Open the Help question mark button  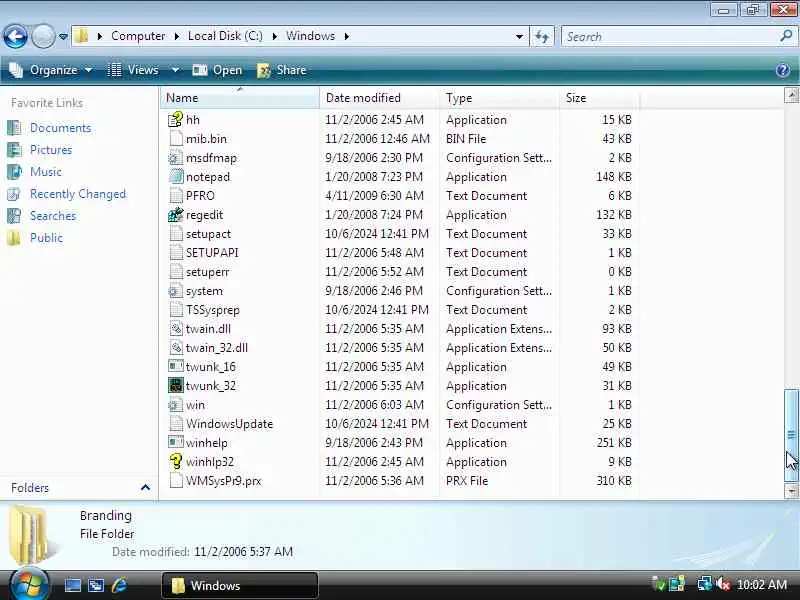tap(783, 70)
